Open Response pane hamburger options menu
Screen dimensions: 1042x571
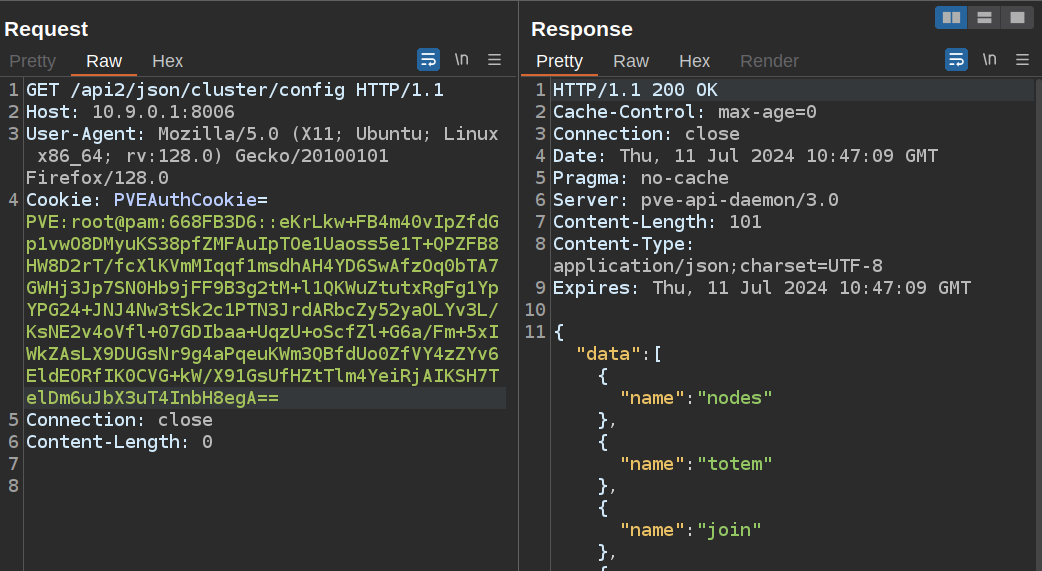coord(1022,60)
